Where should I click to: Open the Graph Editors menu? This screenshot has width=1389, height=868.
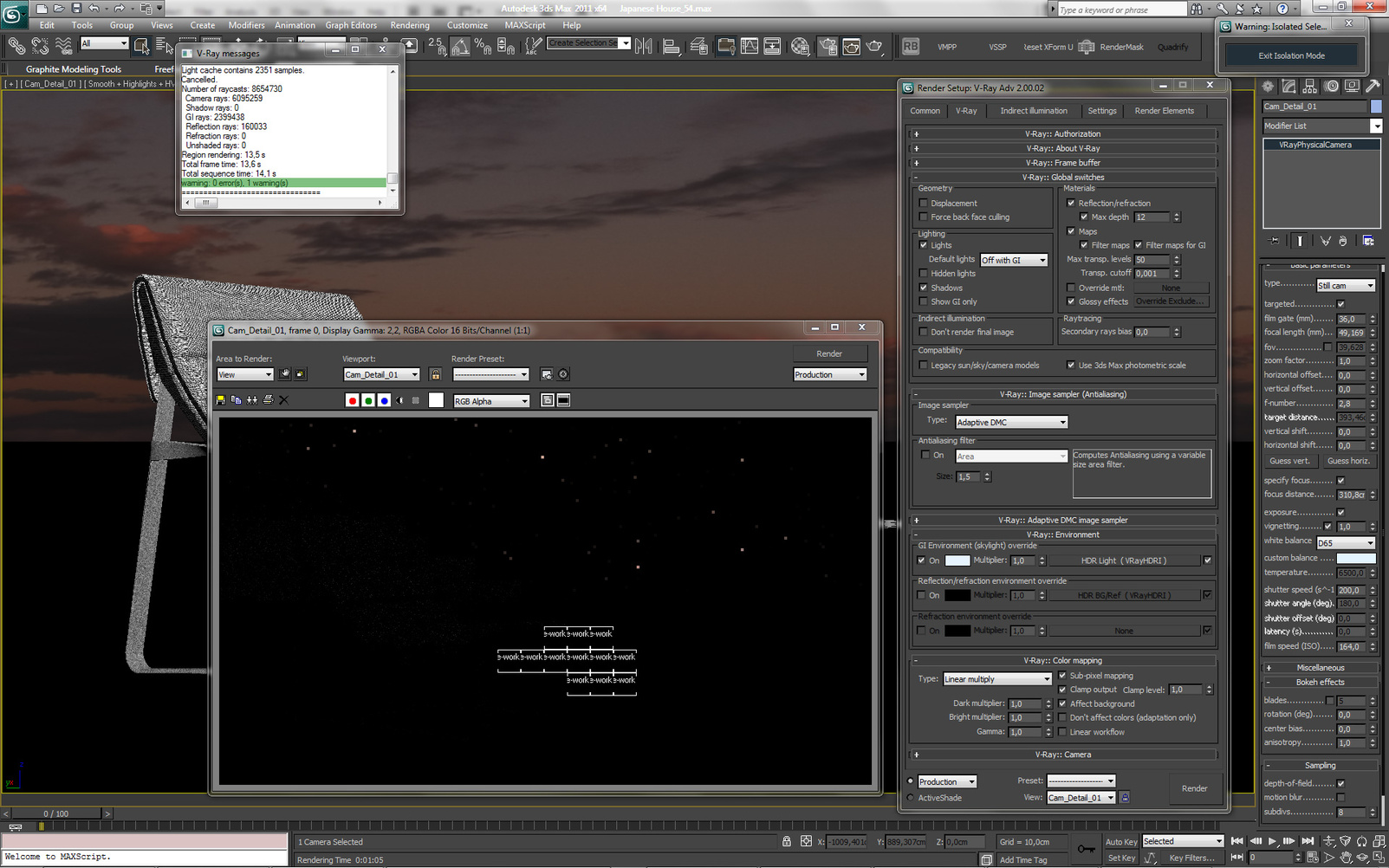pyautogui.click(x=351, y=25)
